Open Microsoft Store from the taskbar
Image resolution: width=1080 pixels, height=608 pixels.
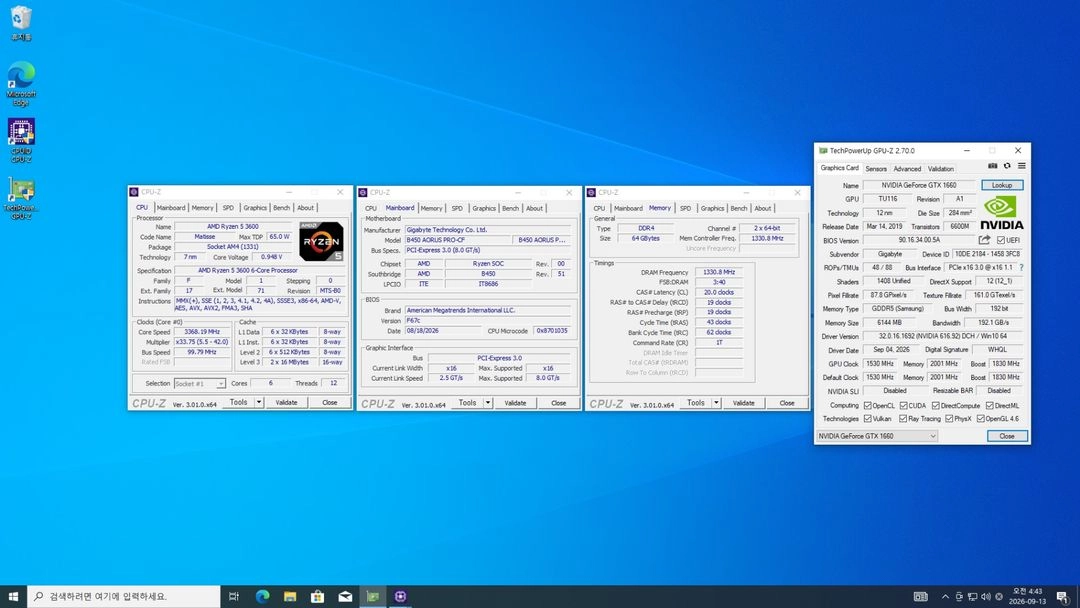pyautogui.click(x=318, y=596)
